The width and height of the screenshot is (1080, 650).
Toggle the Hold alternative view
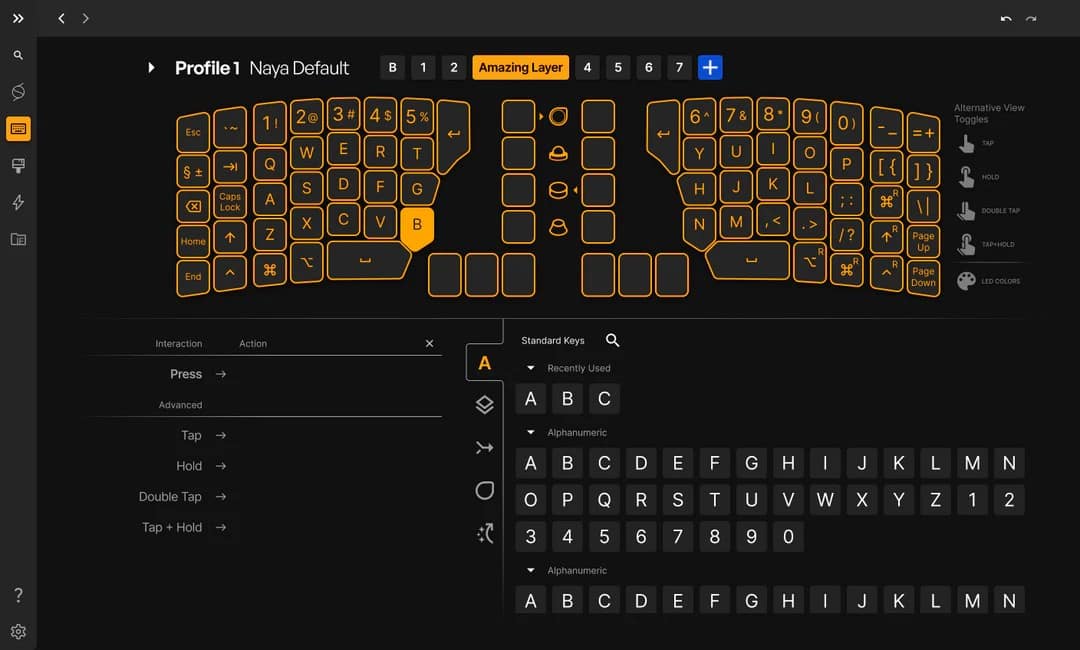966,175
